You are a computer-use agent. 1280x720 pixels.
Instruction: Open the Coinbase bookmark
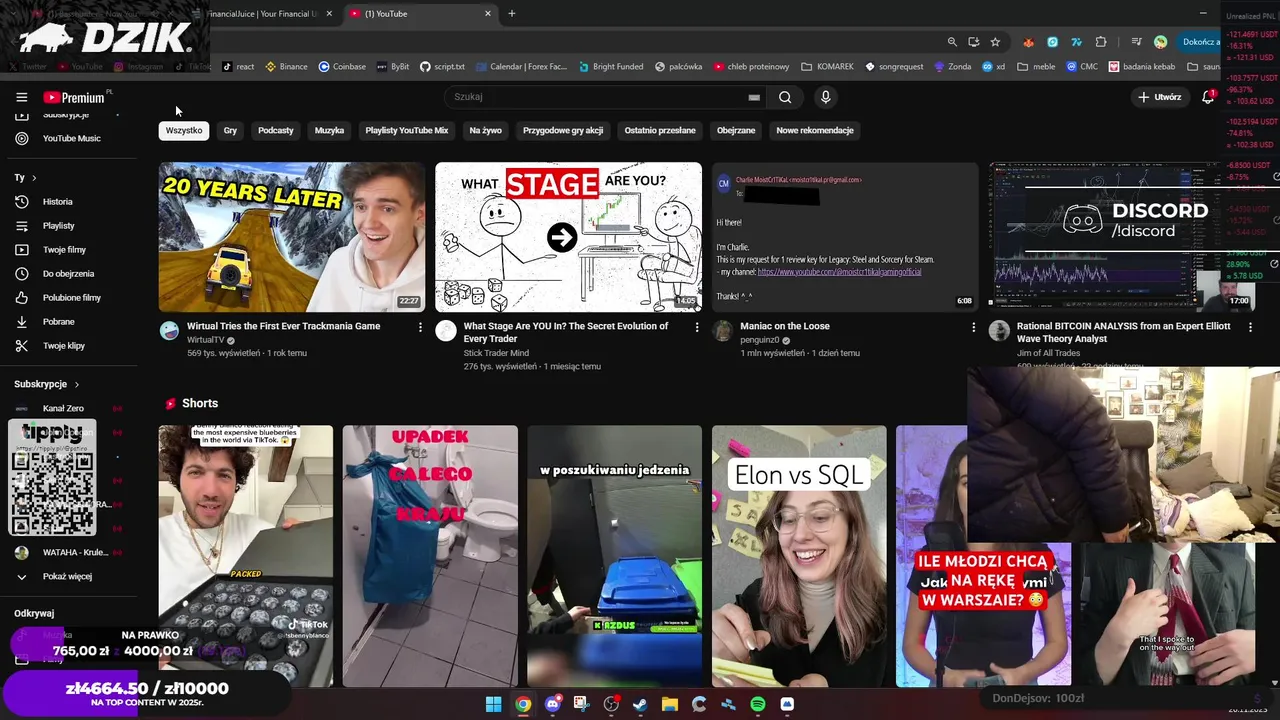[342, 67]
